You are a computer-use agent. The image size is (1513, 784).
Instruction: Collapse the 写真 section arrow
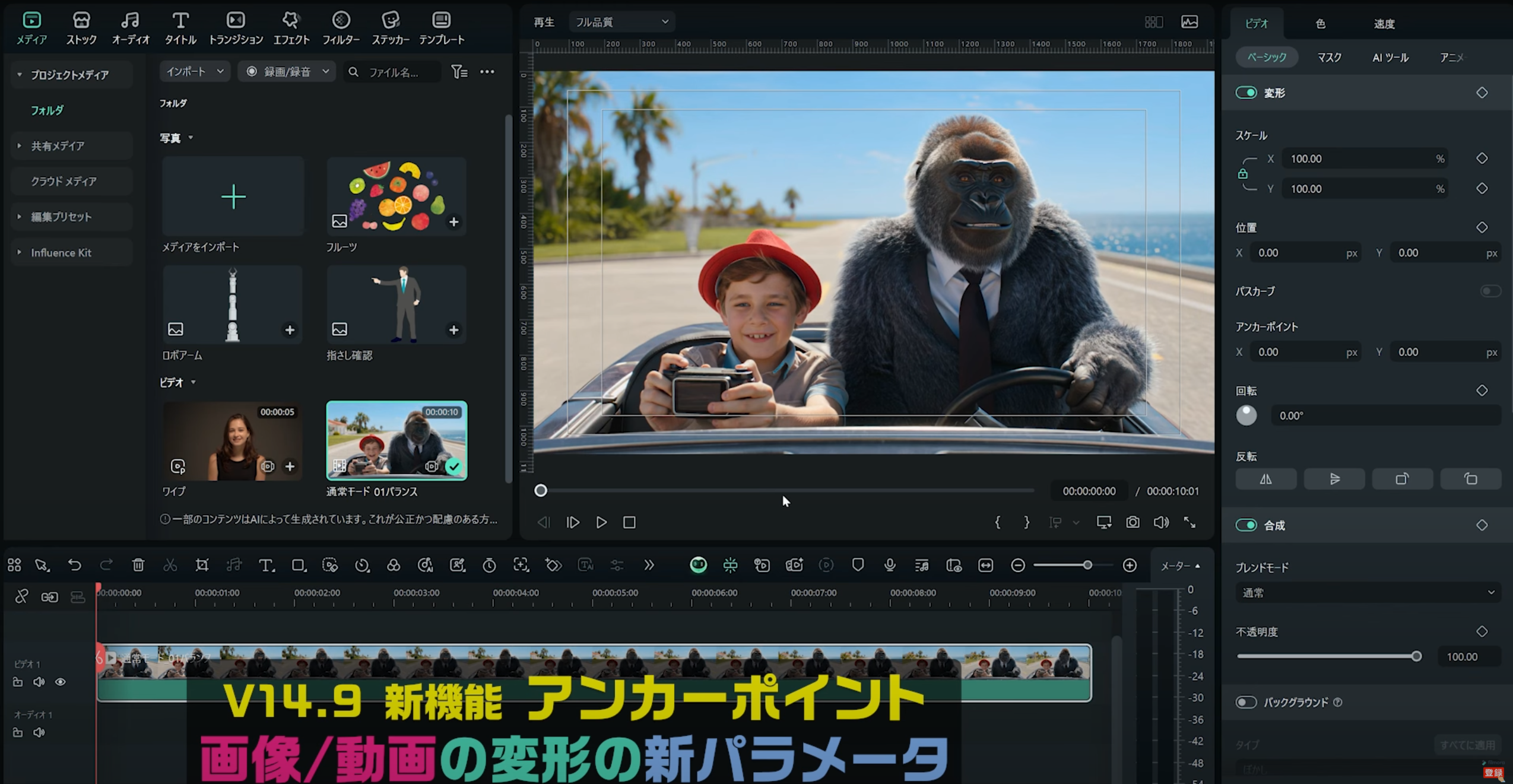tap(191, 138)
